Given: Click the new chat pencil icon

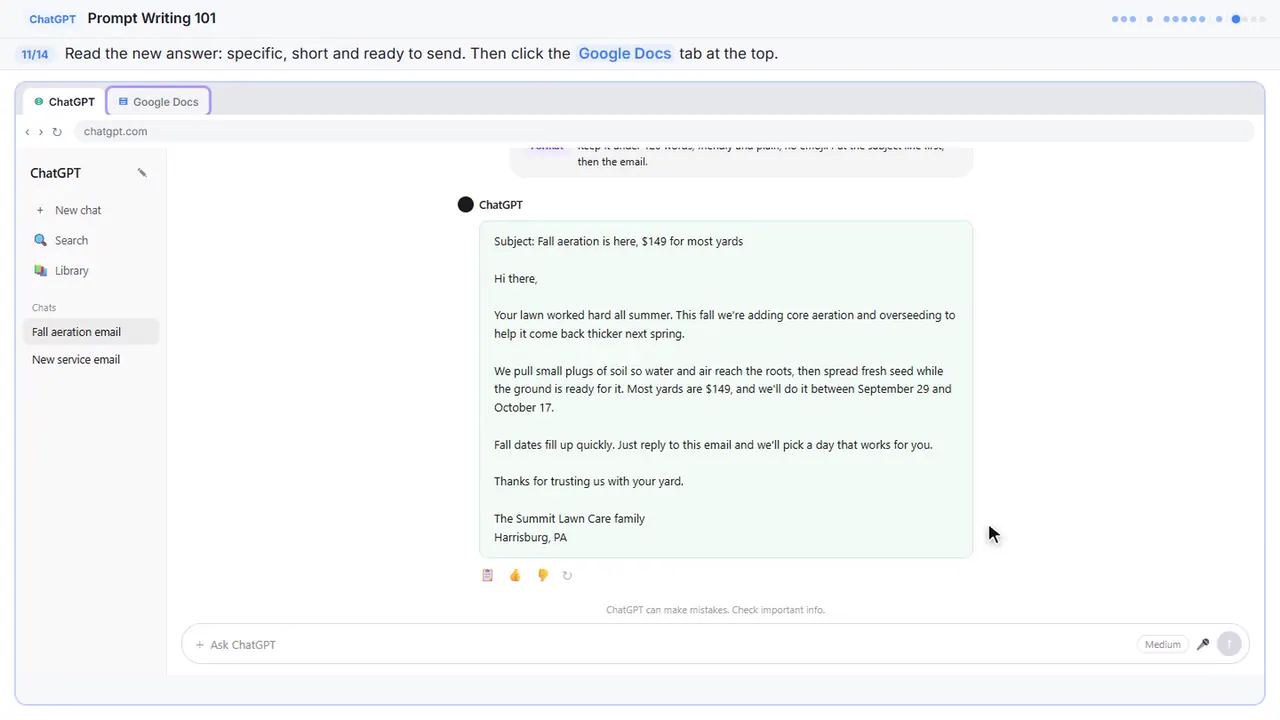Looking at the screenshot, I should click(x=142, y=173).
